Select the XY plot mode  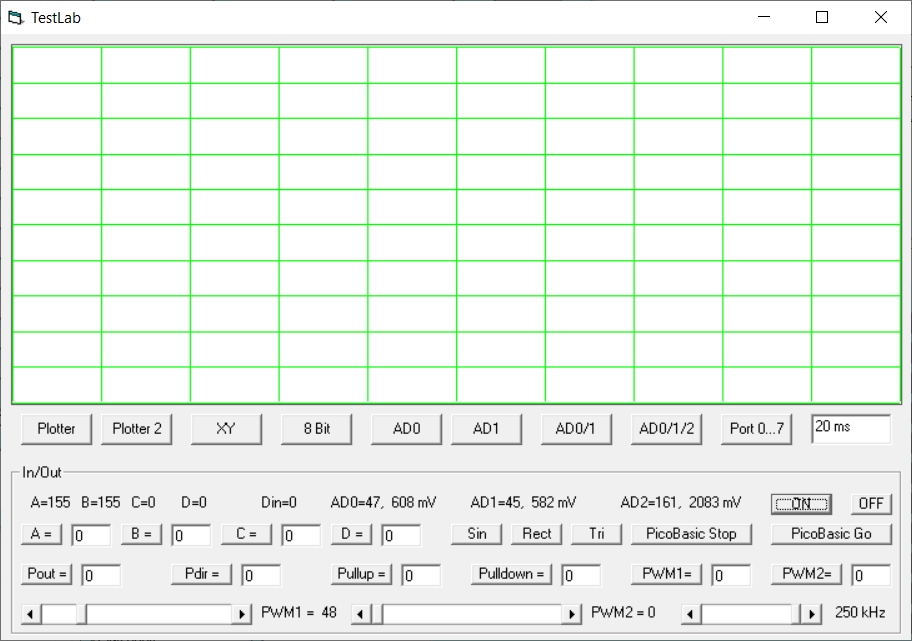226,429
